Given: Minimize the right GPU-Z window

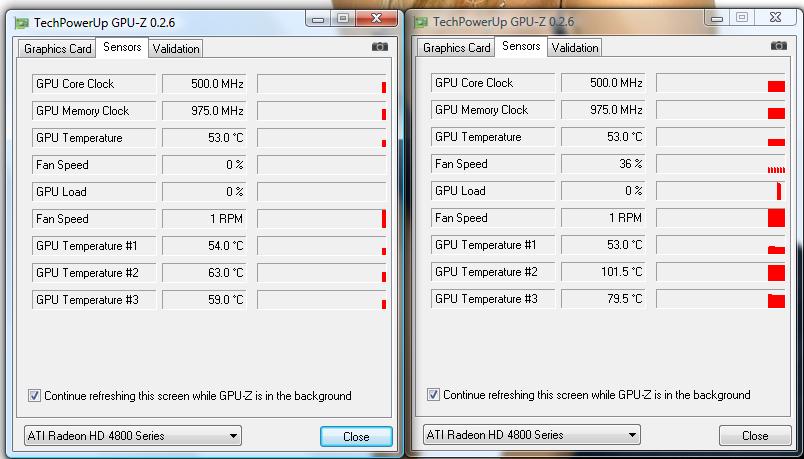Looking at the screenshot, I should click(x=717, y=18).
